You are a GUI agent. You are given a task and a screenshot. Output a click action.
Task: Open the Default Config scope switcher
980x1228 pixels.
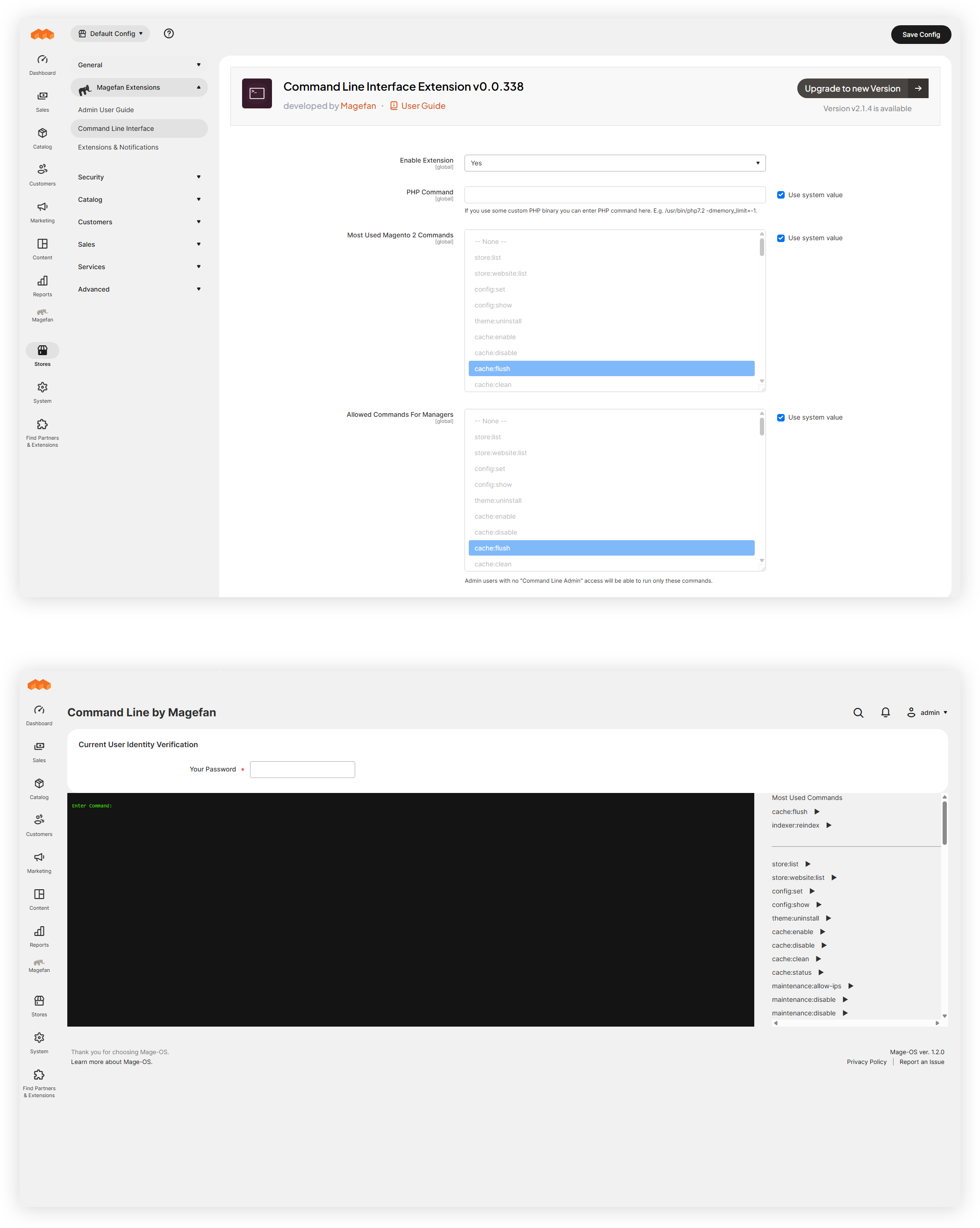pyautogui.click(x=111, y=34)
